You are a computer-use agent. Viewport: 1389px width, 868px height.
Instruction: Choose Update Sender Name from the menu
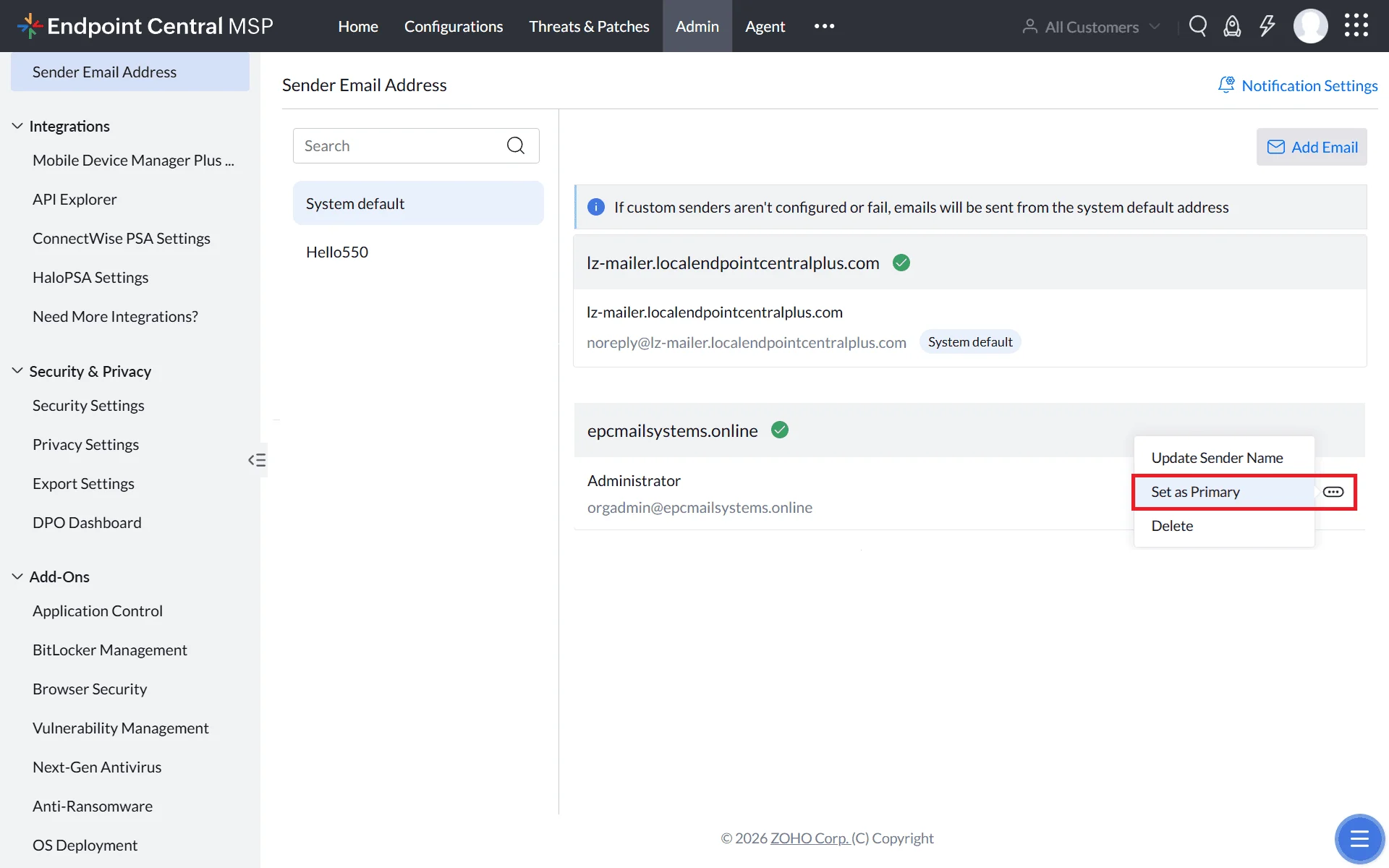click(x=1224, y=458)
